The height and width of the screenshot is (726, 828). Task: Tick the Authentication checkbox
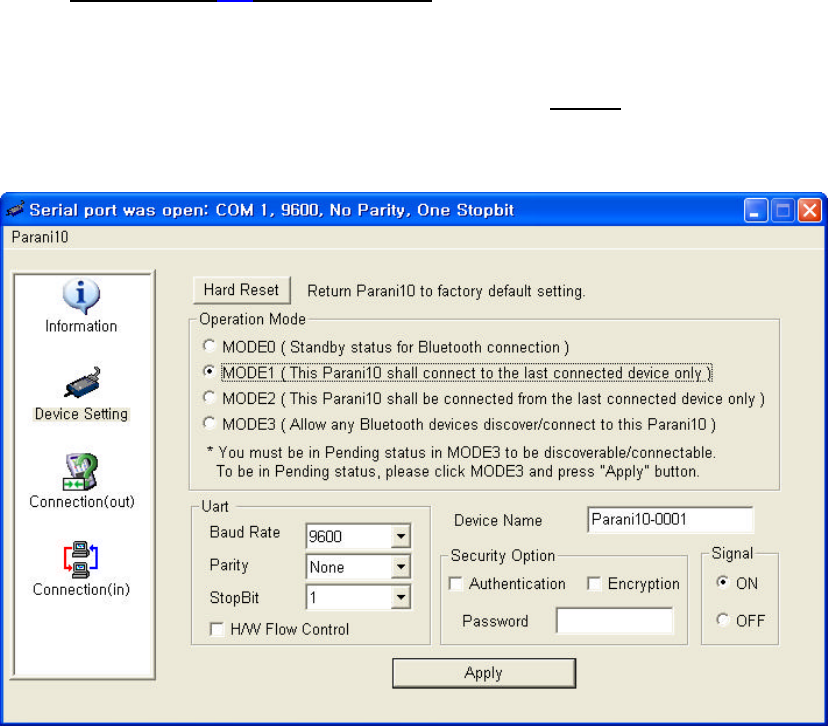pos(455,583)
